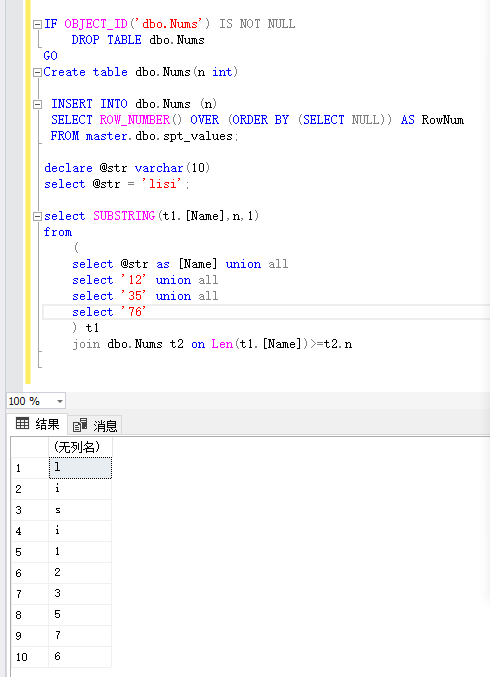Collapse the IF OBJECT_ID code block
This screenshot has width=490, height=677.
(38, 24)
